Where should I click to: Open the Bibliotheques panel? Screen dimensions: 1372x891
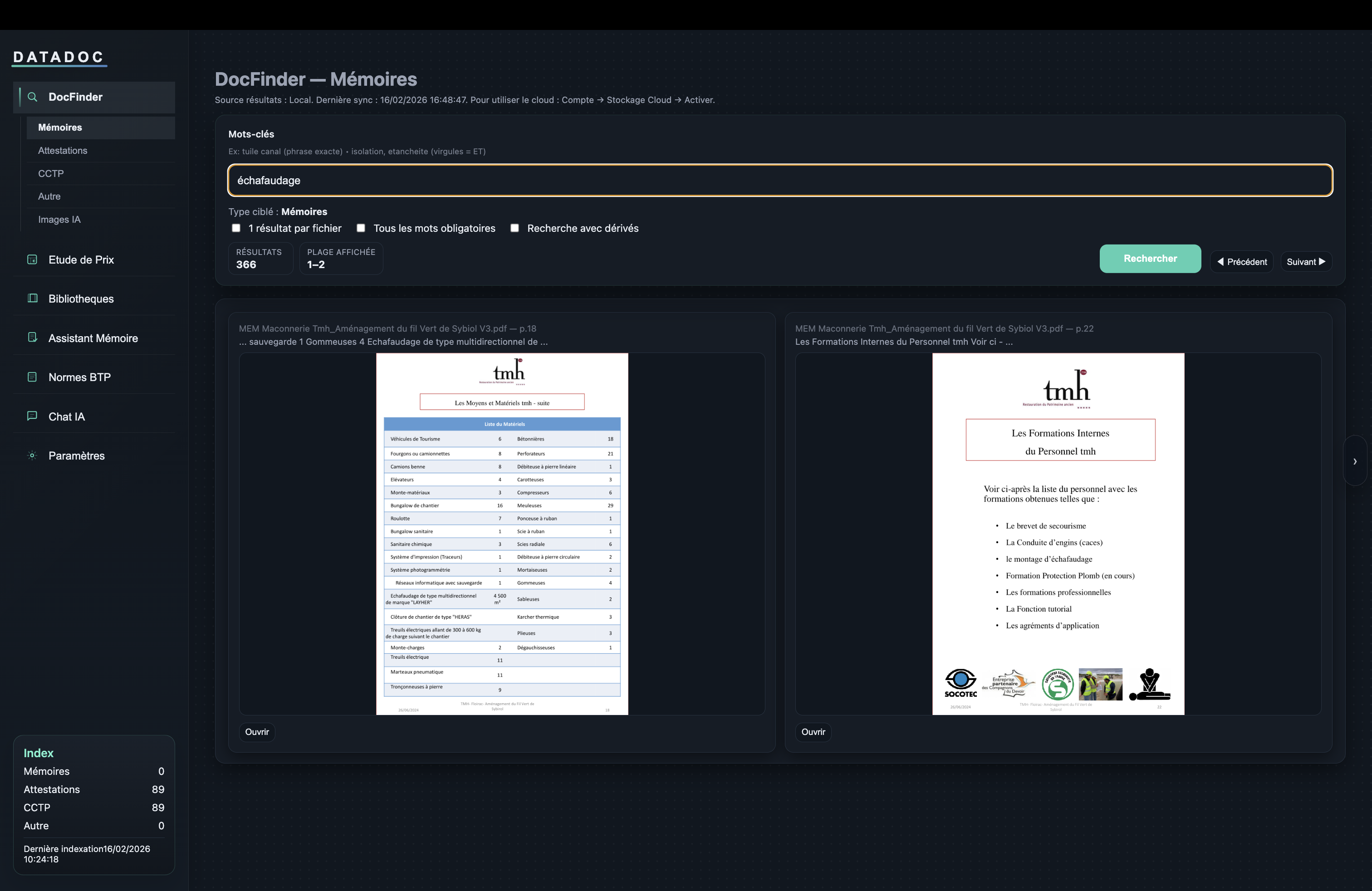[80, 299]
